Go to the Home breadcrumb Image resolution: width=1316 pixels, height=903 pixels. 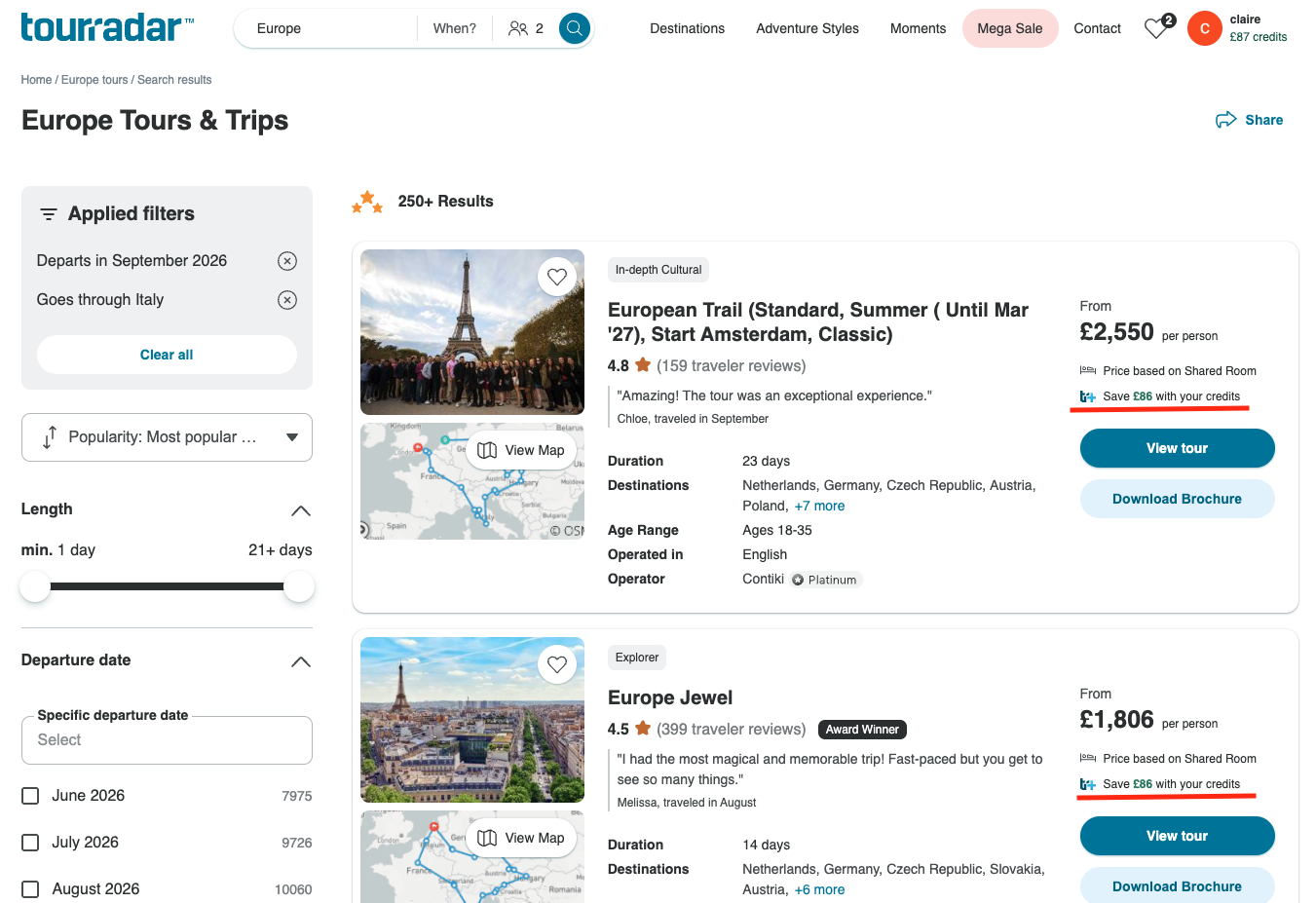point(36,80)
